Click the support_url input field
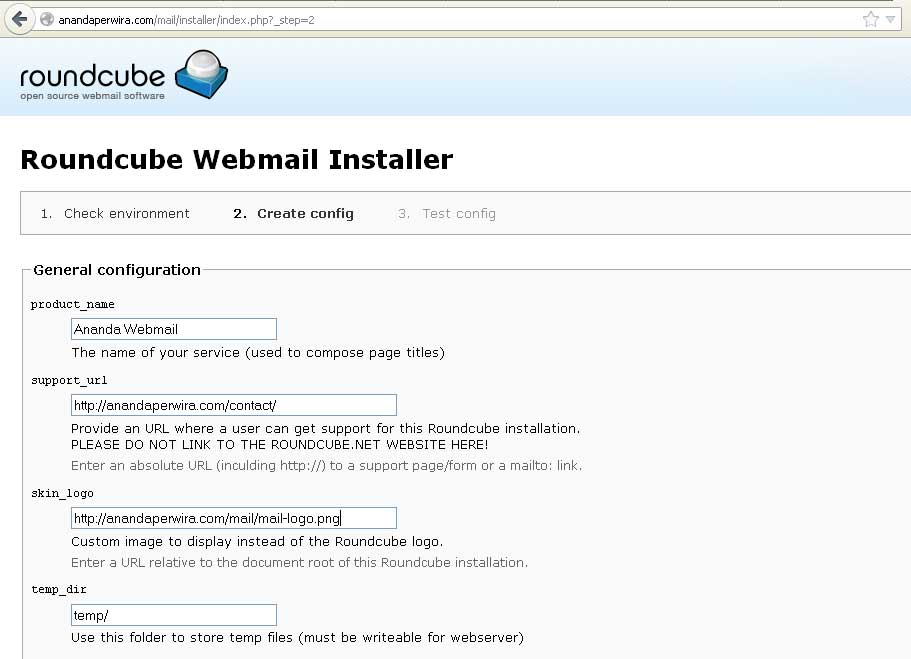 click(234, 405)
